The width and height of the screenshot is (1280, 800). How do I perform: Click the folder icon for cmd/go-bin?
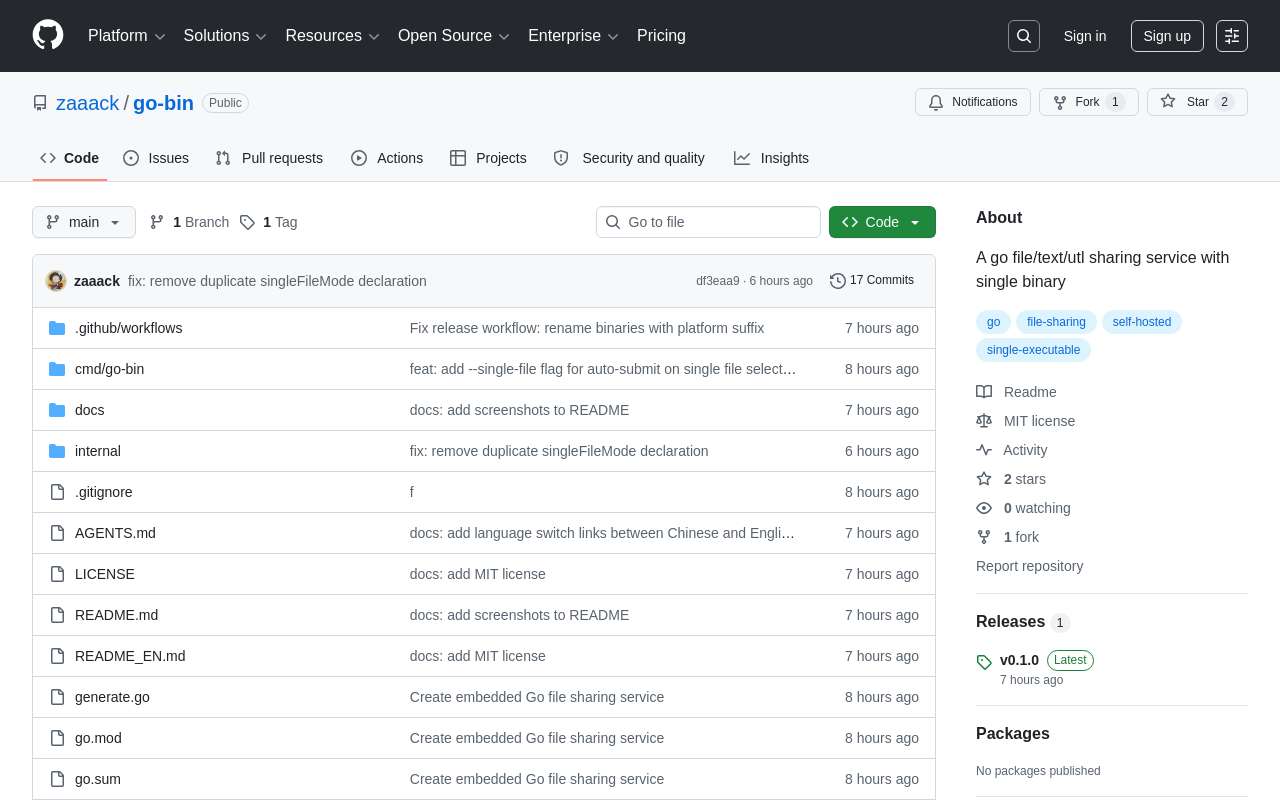57,369
